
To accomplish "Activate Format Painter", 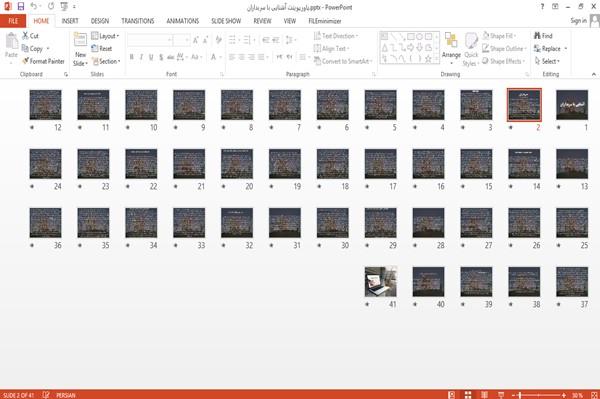I will tap(43, 61).
